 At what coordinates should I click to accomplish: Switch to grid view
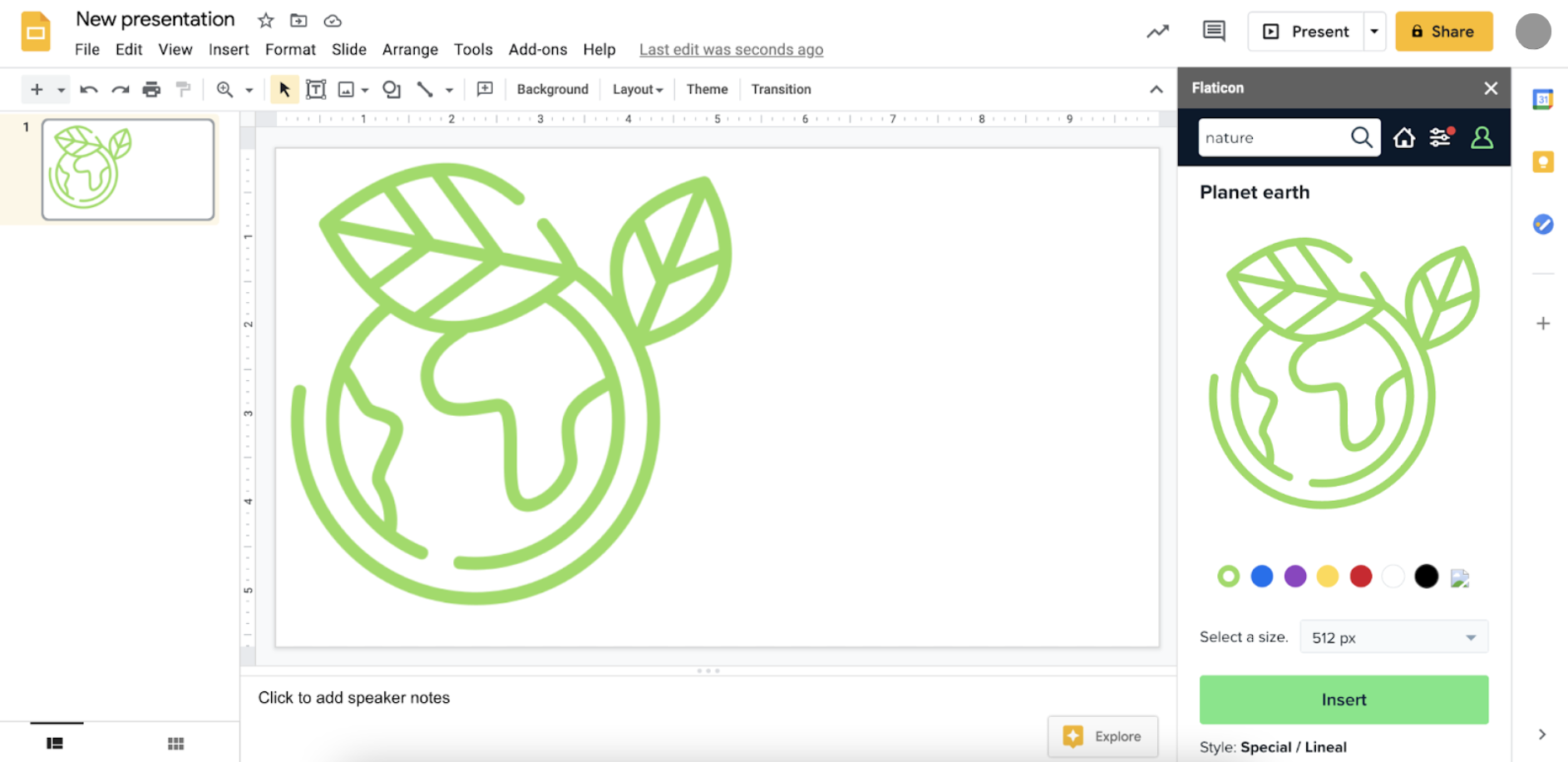pyautogui.click(x=175, y=743)
